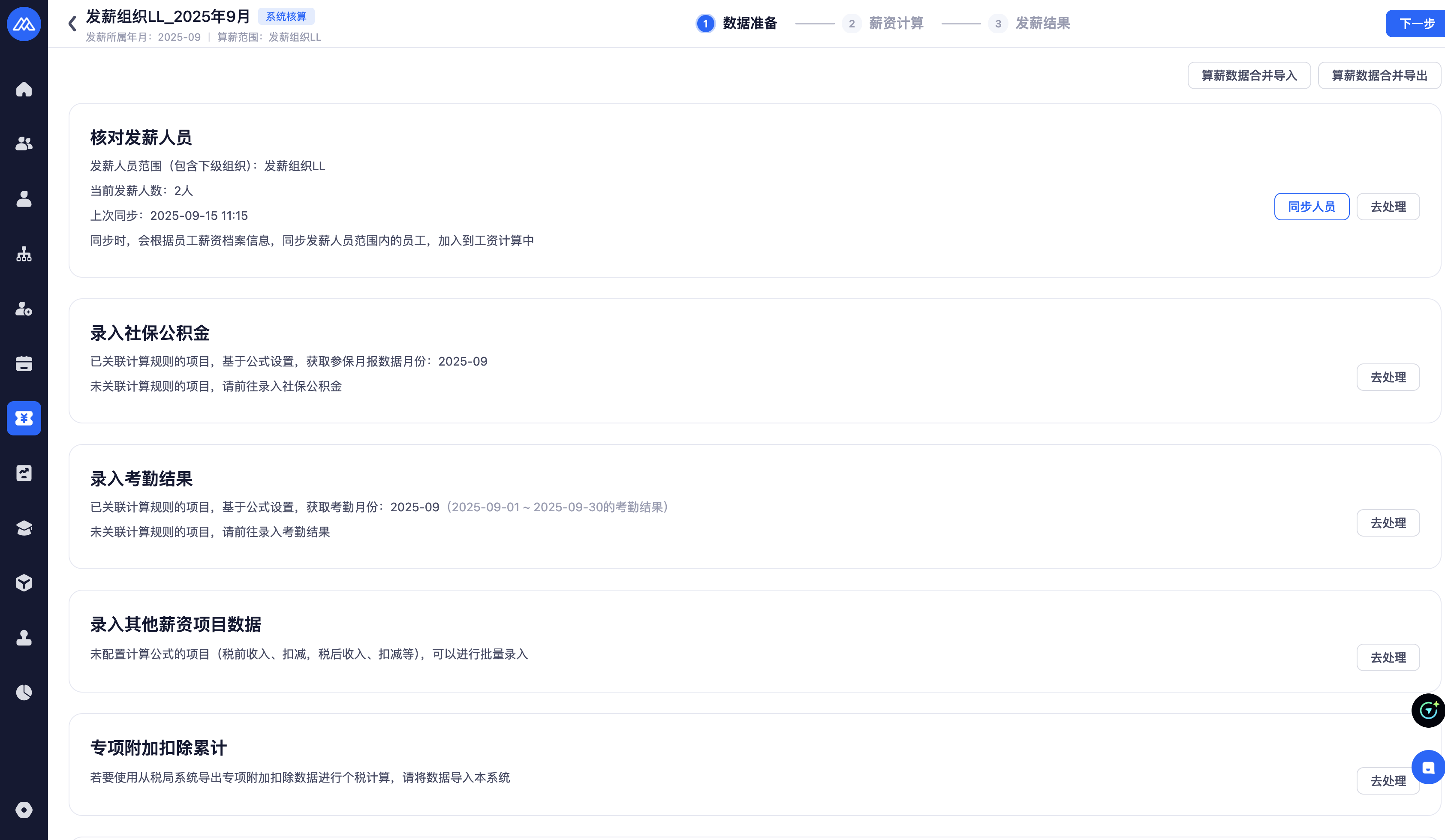Screen dimensions: 1445x840
Task: Click 去处理 in 录入社保公积金 card
Action: tap(1388, 377)
